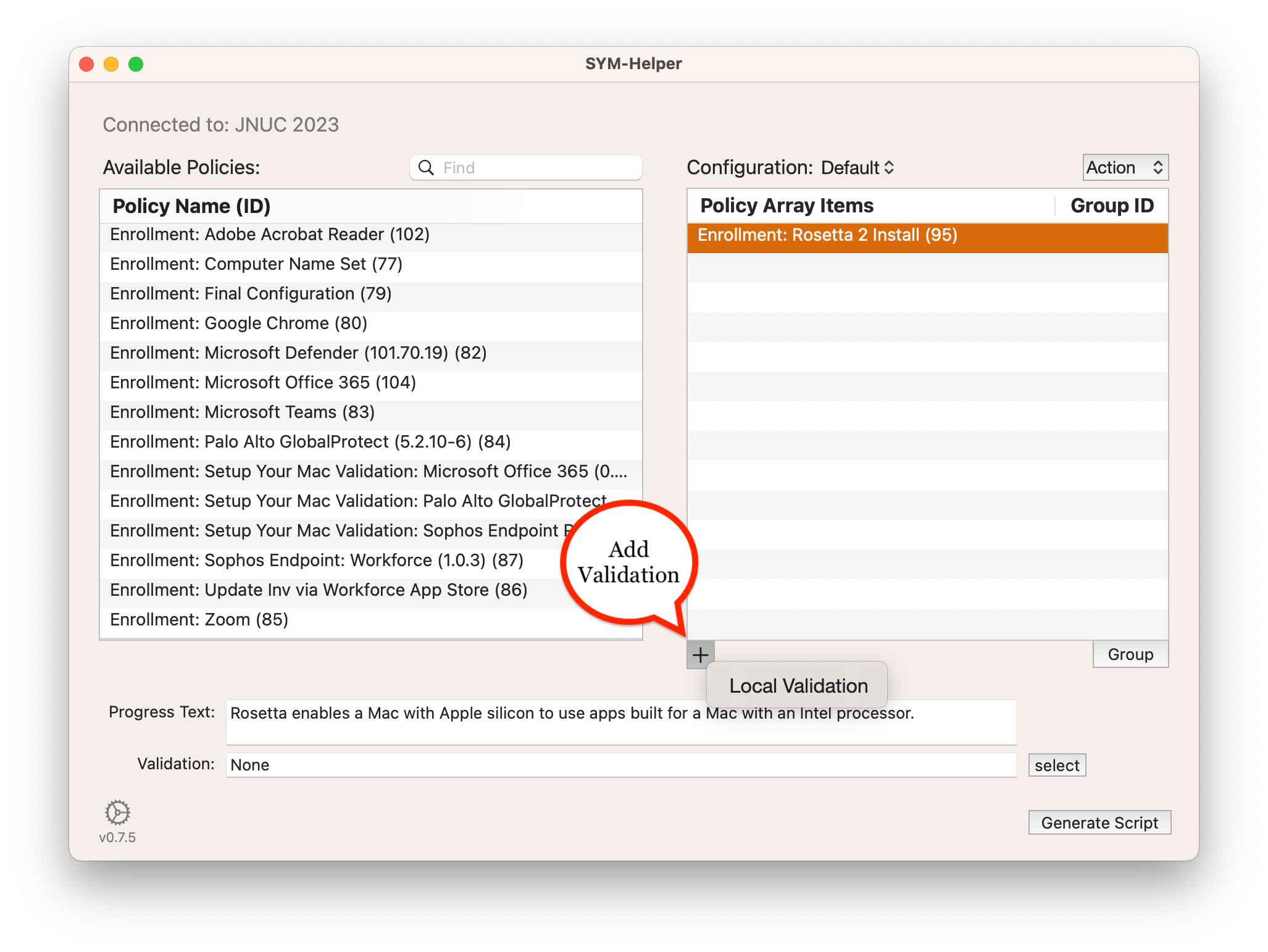Focus the Find policies search field
The height and width of the screenshot is (952, 1268).
point(537,168)
